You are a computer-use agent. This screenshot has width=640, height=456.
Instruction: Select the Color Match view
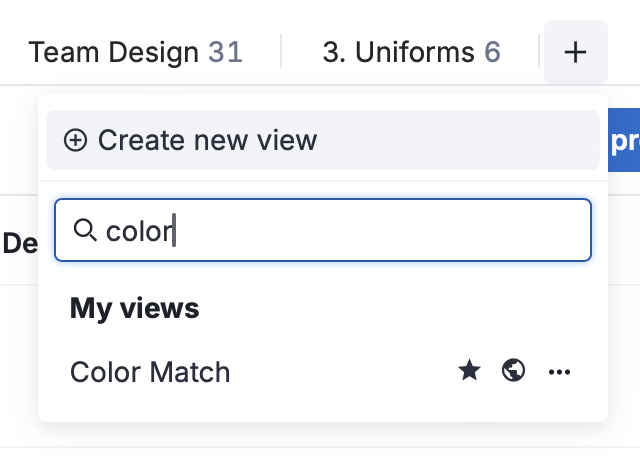[250, 372]
